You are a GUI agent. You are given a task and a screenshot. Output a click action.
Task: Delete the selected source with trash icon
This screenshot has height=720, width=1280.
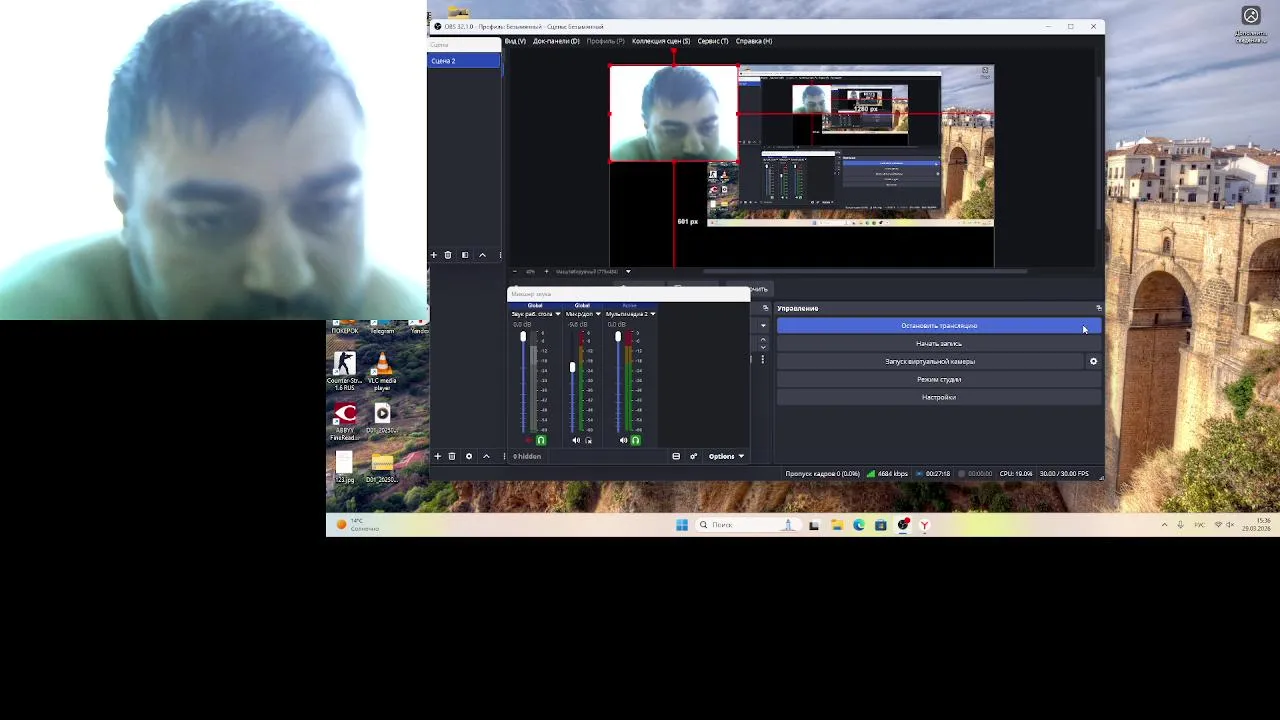pos(452,456)
